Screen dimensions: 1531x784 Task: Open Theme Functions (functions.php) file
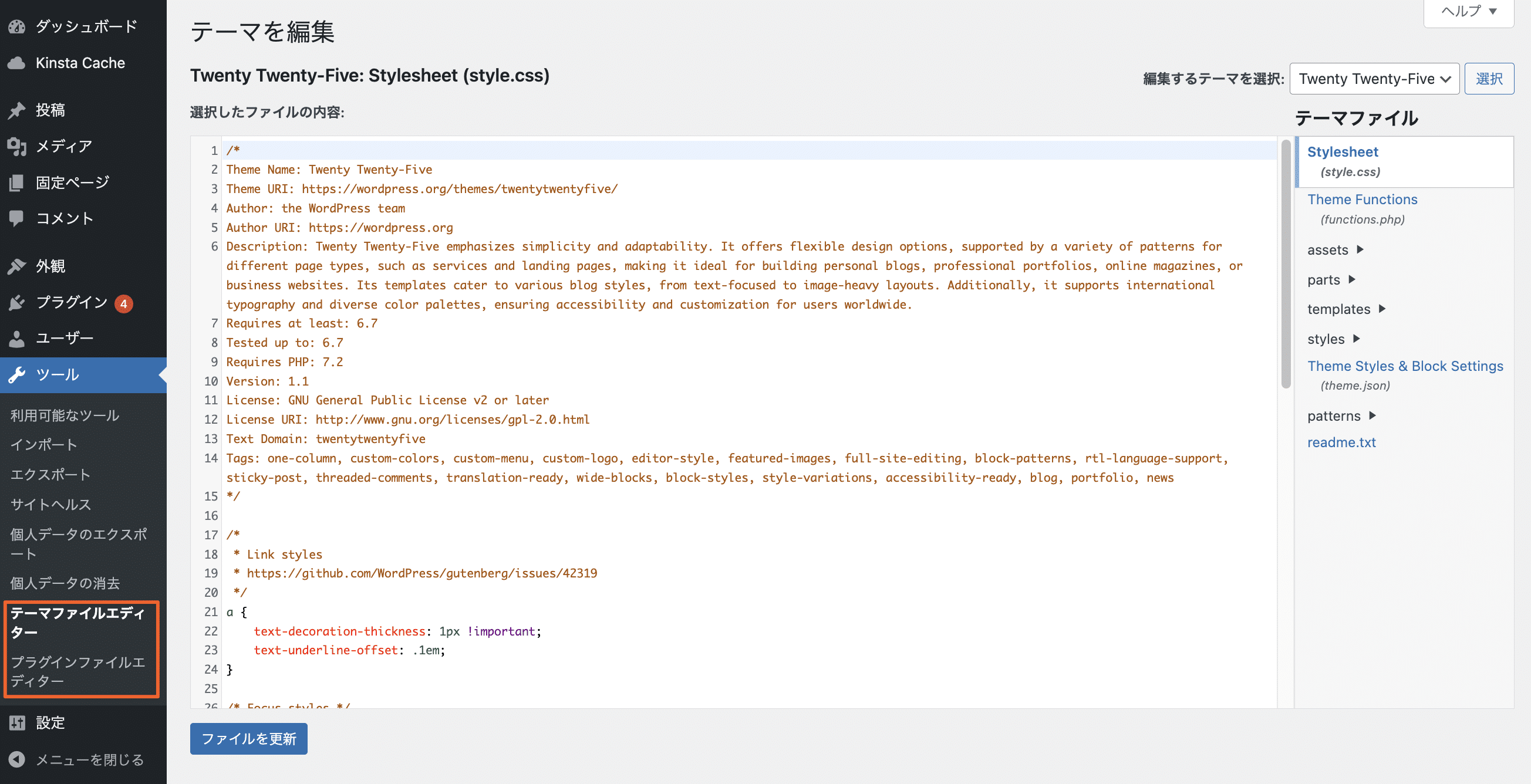coord(1361,200)
